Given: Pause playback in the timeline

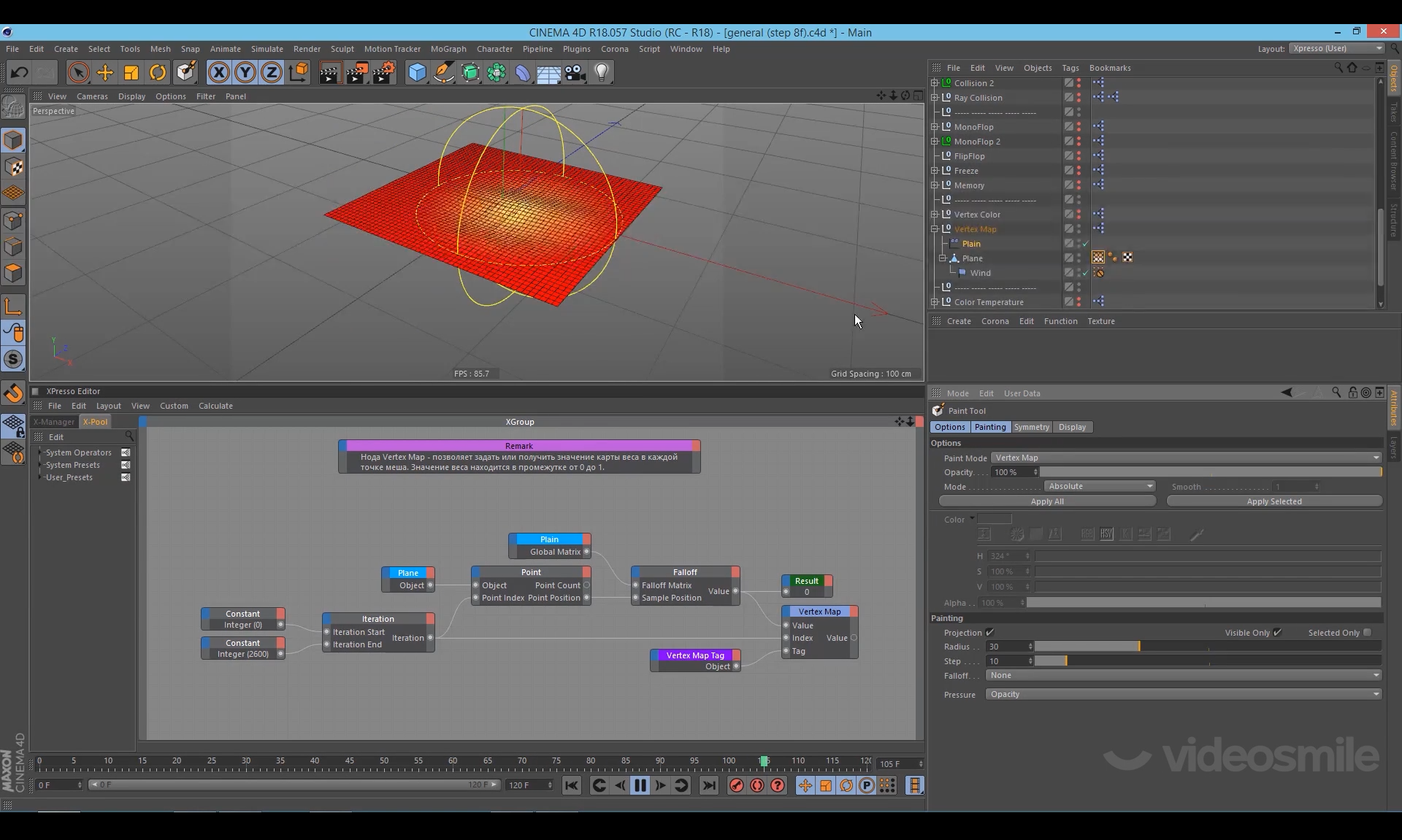Looking at the screenshot, I should [640, 785].
